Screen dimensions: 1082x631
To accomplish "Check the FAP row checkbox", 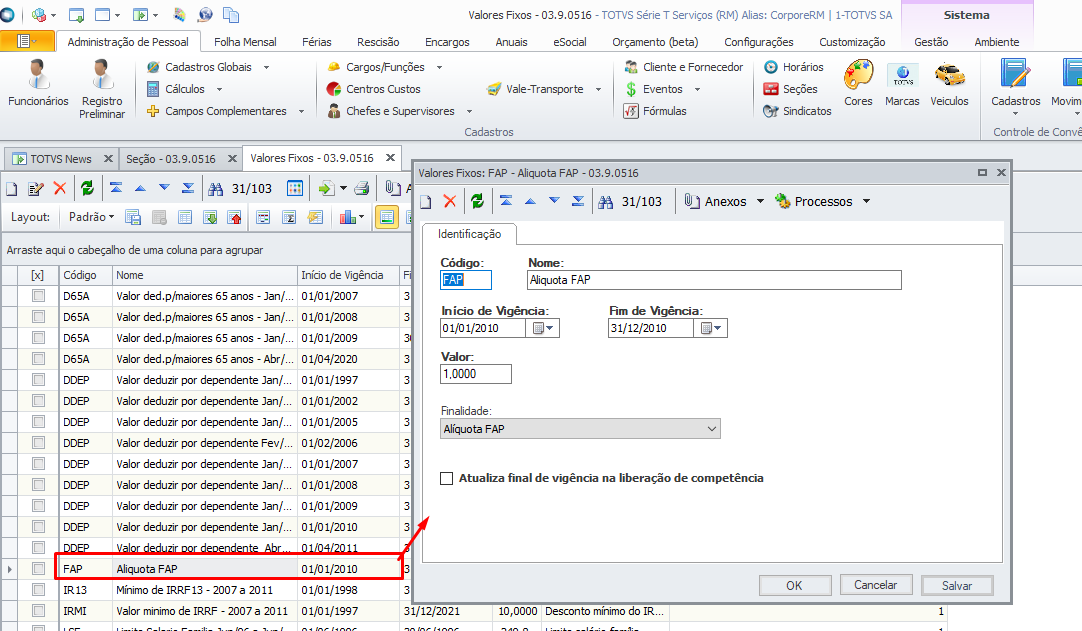I will tap(38, 569).
